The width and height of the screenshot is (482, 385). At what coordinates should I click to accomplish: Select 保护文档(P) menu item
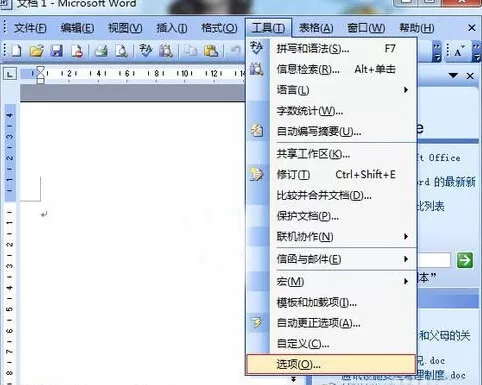pyautogui.click(x=331, y=216)
